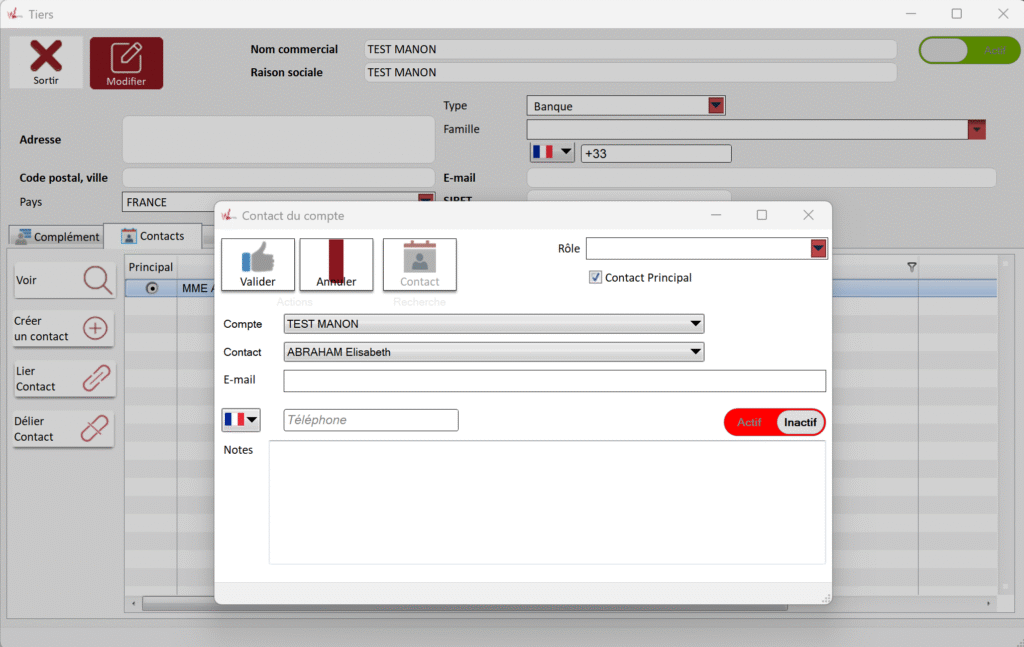This screenshot has width=1024, height=647.
Task: Toggle the Actif/Inactif switch
Action: (774, 422)
